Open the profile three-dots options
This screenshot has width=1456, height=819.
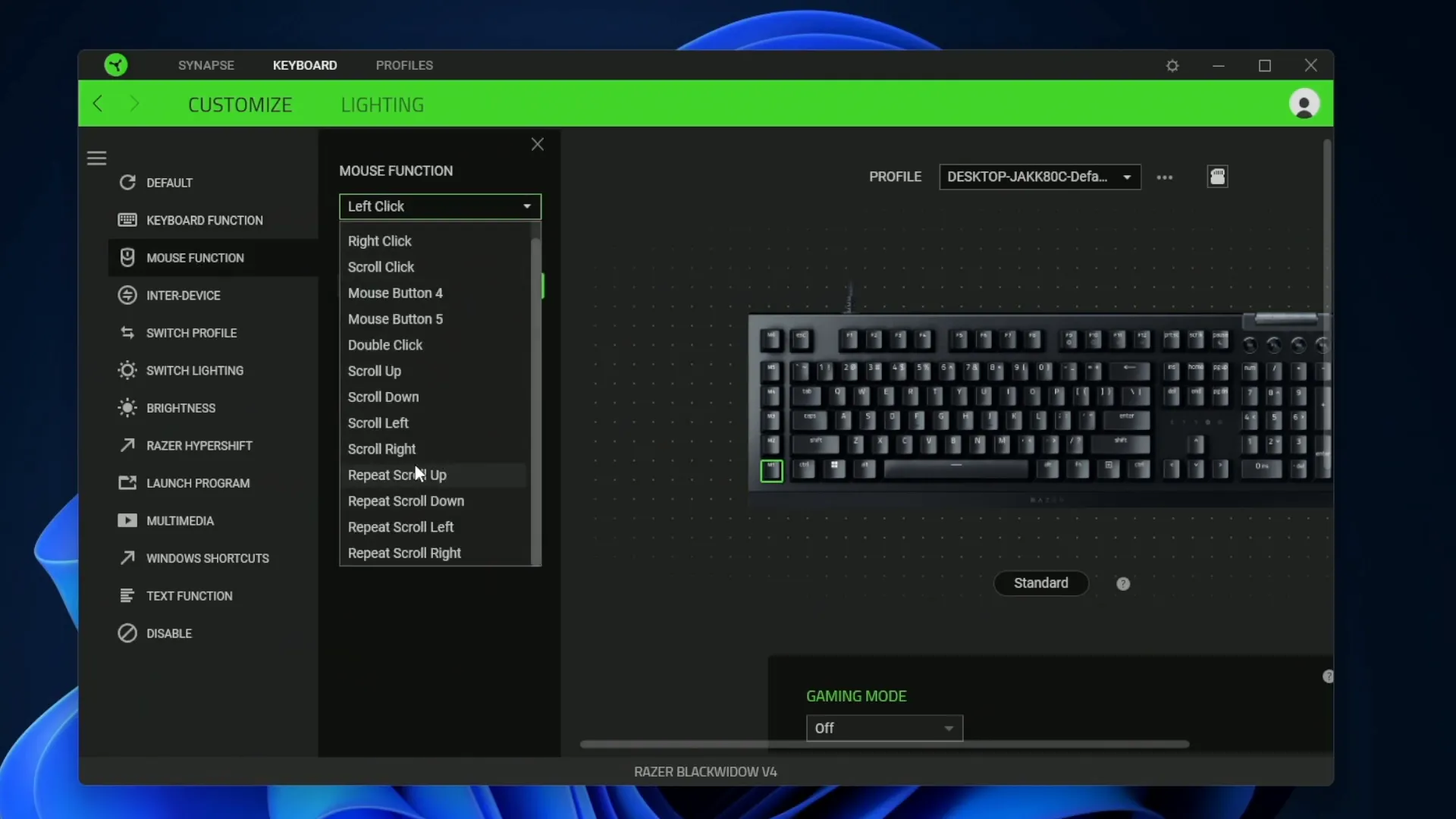point(1165,177)
